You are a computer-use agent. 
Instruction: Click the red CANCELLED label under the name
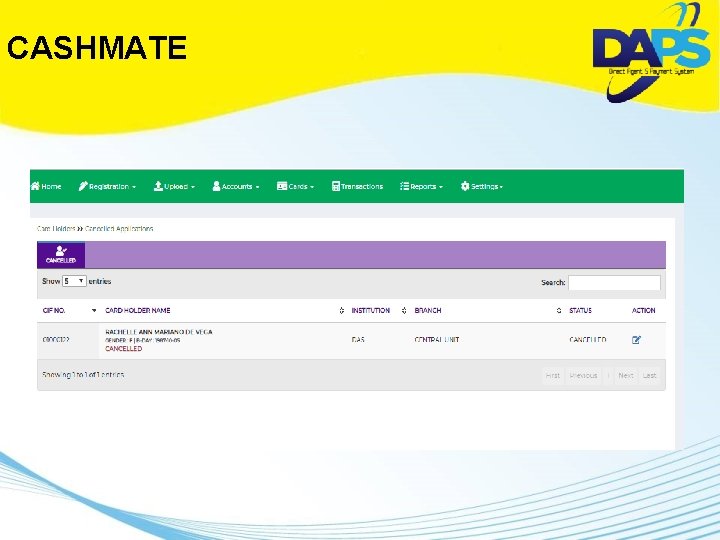pyautogui.click(x=124, y=349)
